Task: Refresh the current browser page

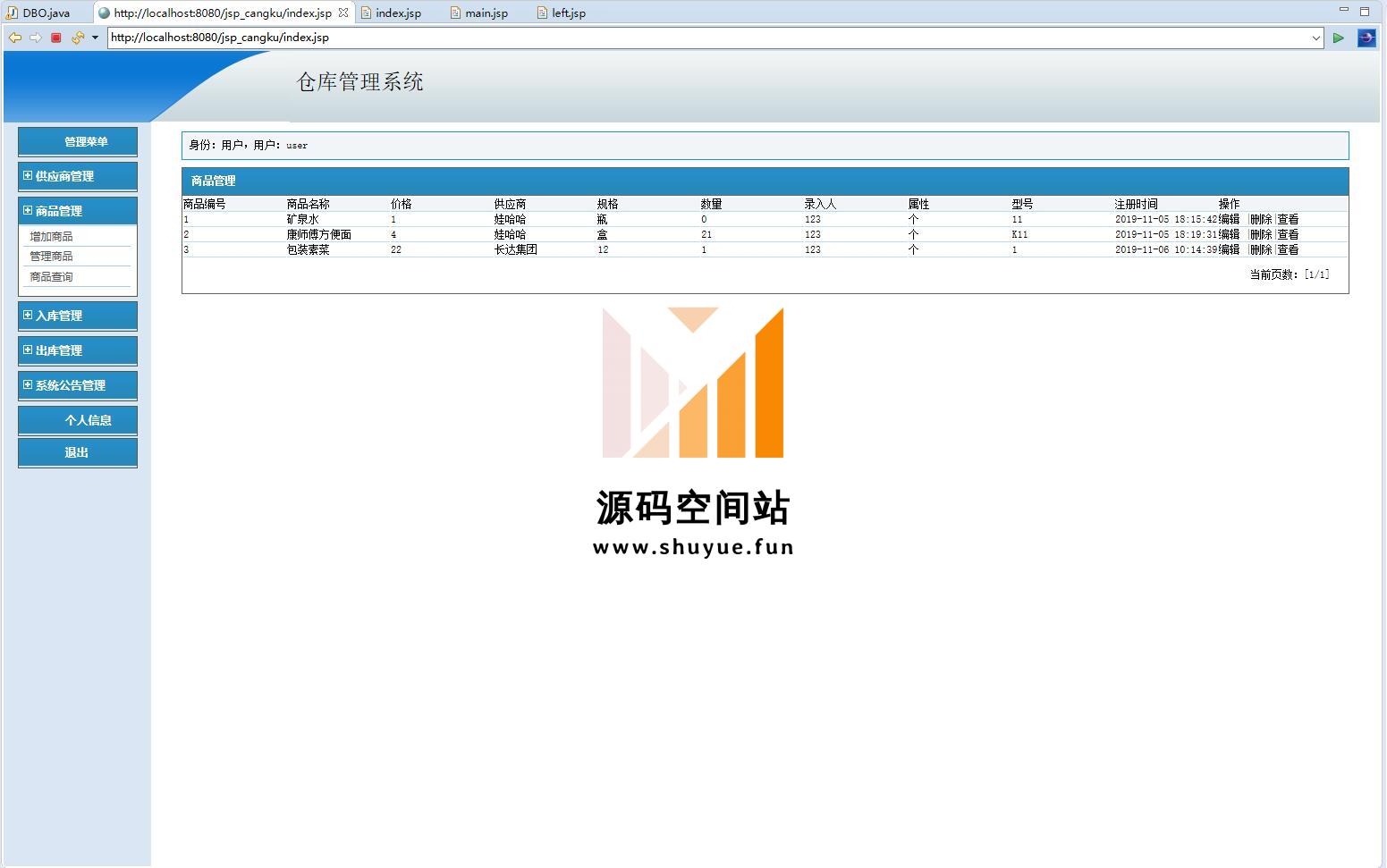Action: (77, 38)
